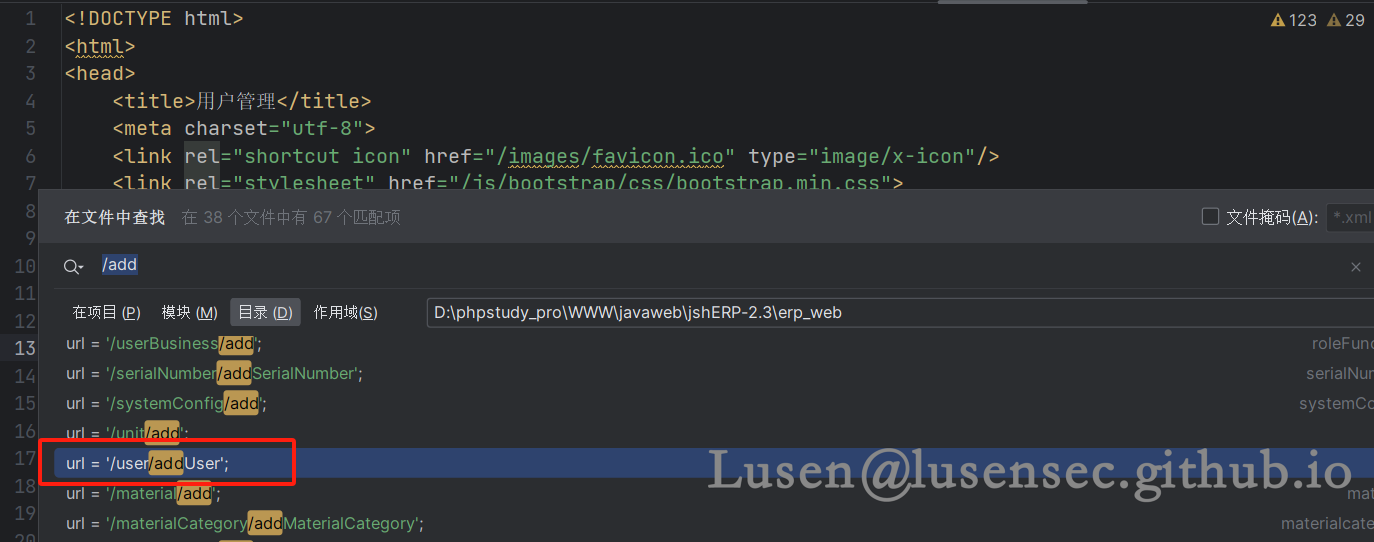Select the '/systemConfig/add' search result
The image size is (1374, 542).
[166, 403]
